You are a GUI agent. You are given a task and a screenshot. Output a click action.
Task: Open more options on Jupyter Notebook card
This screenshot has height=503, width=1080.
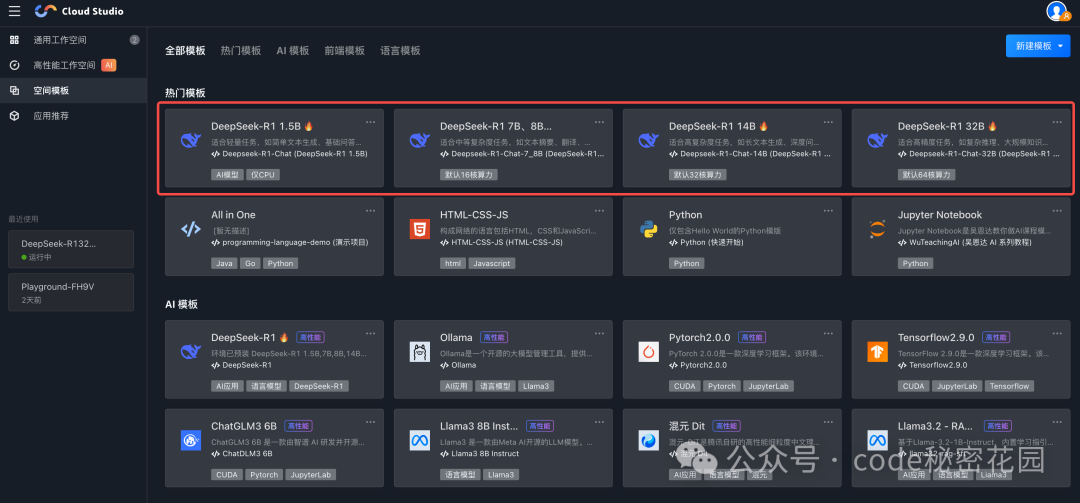[x=1057, y=211]
